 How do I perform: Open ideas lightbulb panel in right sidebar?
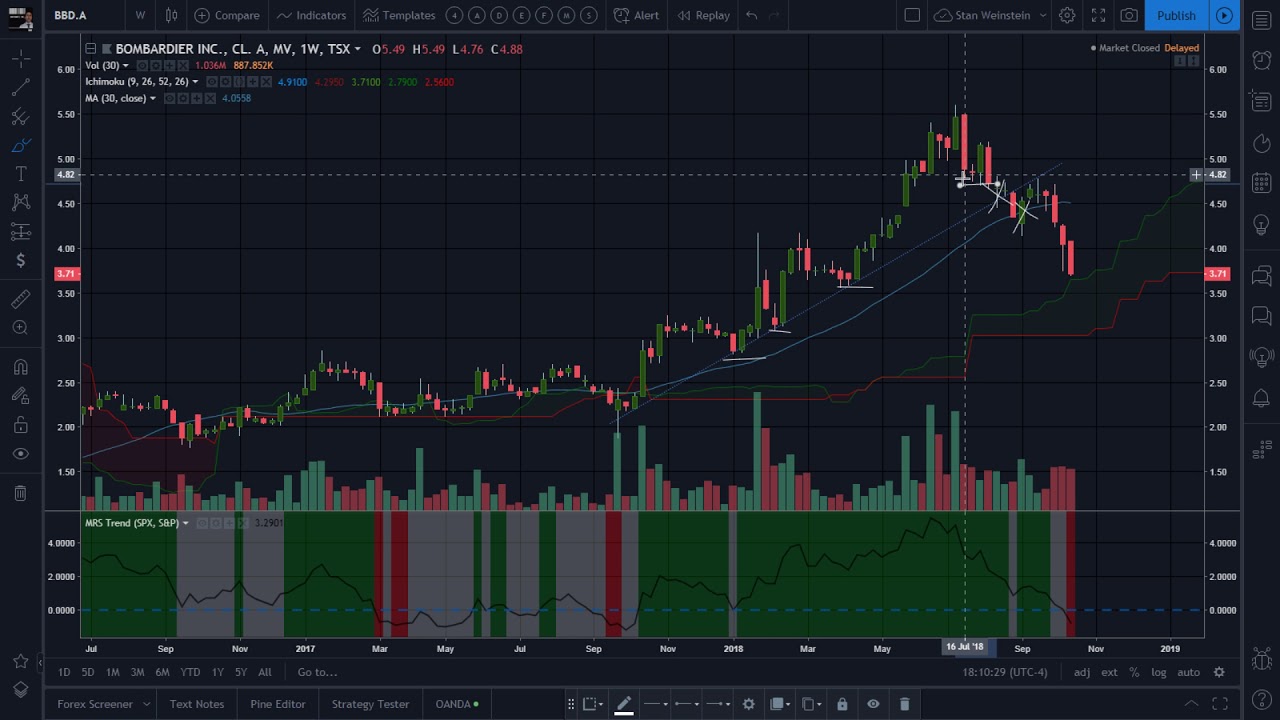point(1261,224)
